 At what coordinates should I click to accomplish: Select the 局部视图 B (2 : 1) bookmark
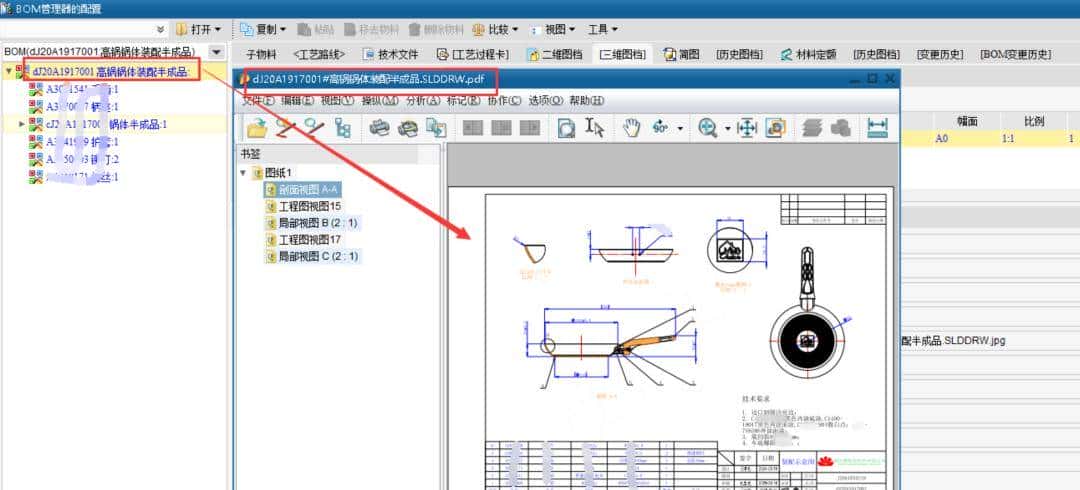pos(311,223)
